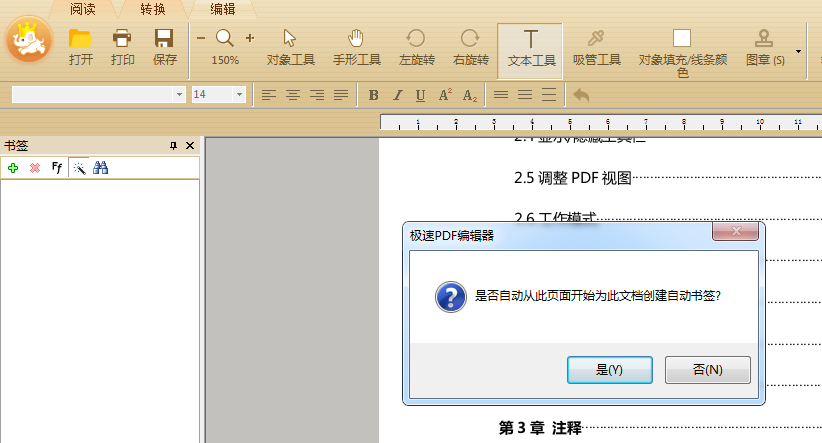Center align text
822x443 pixels.
point(293,95)
